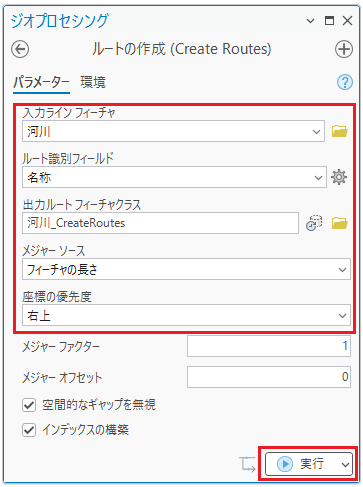Screen dimensions: 363x487
Task: Click the 出力ルート フィーチャクラス text field
Action: (x=160, y=223)
